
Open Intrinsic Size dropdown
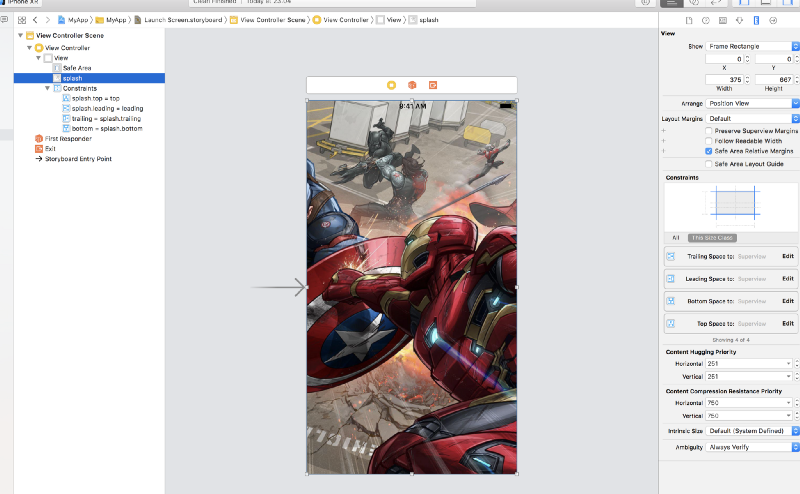click(752, 431)
